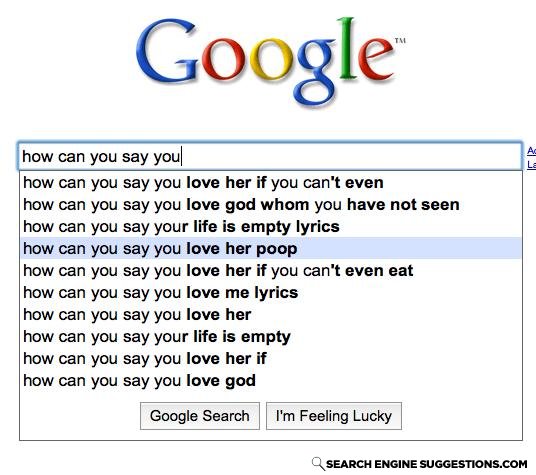Pick the "you love god" suggestion
The height and width of the screenshot is (475, 536).
coord(271,381)
